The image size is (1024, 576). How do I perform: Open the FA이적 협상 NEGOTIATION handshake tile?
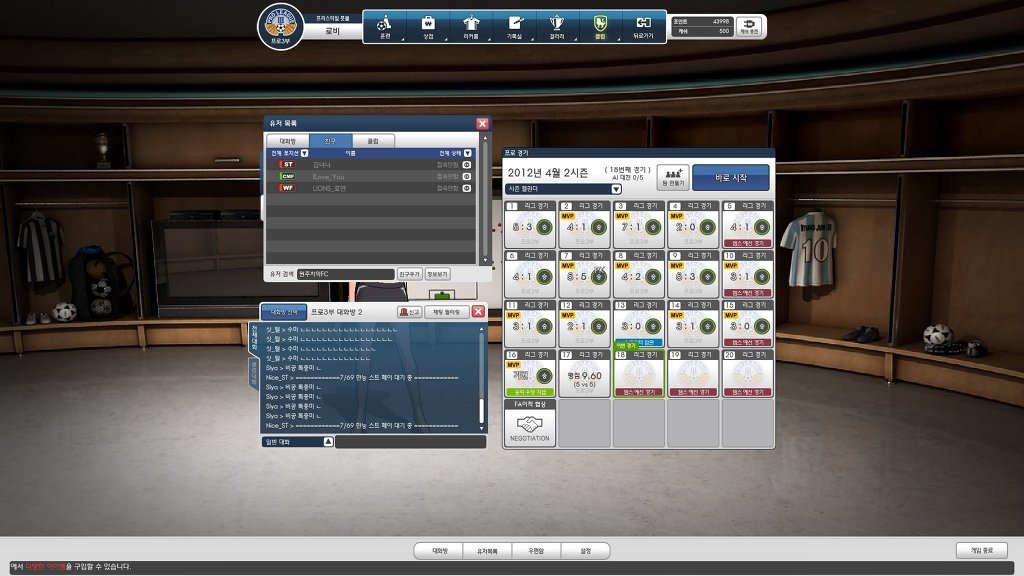pyautogui.click(x=531, y=428)
